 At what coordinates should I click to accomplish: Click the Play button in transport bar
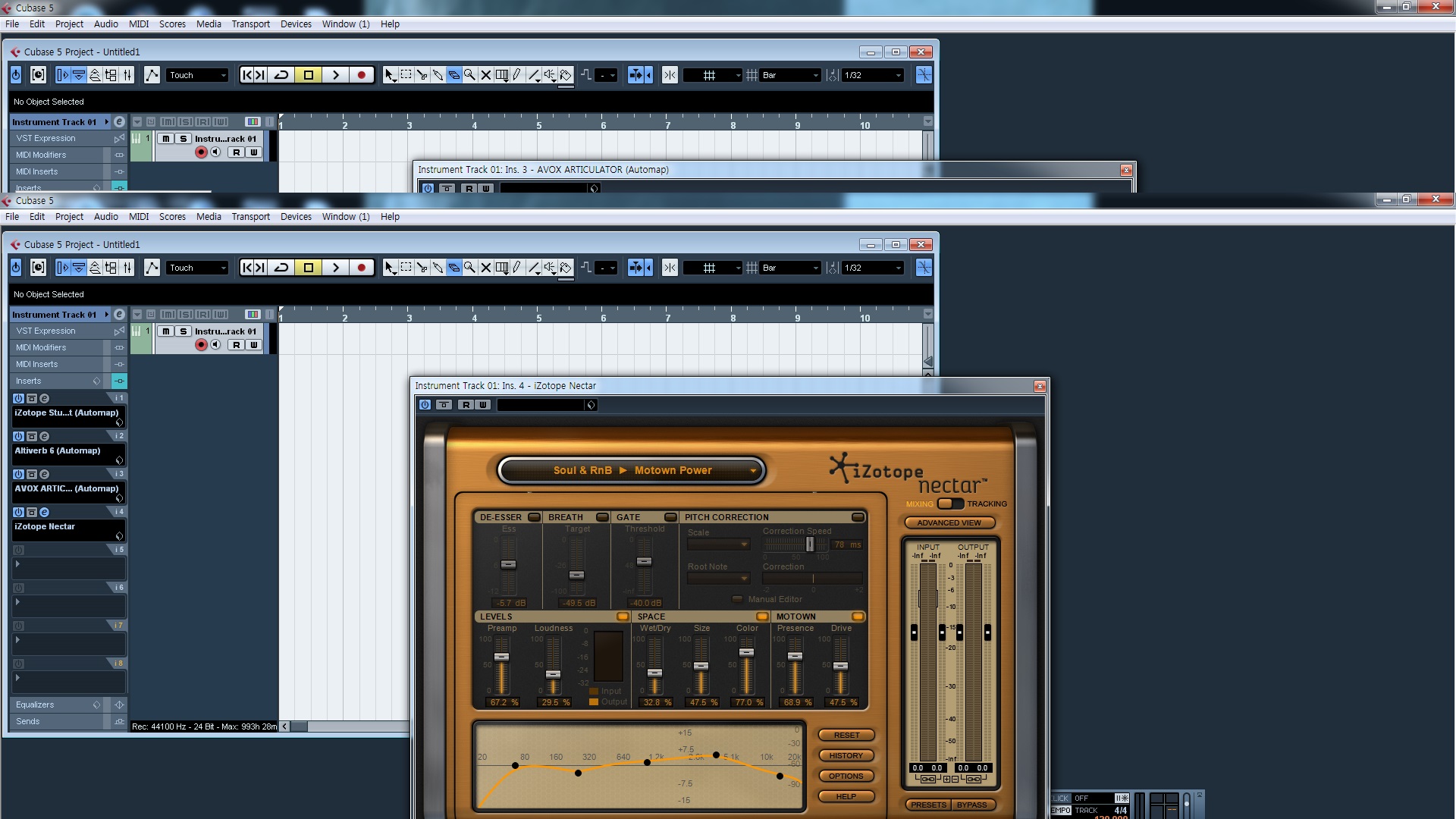(x=336, y=267)
